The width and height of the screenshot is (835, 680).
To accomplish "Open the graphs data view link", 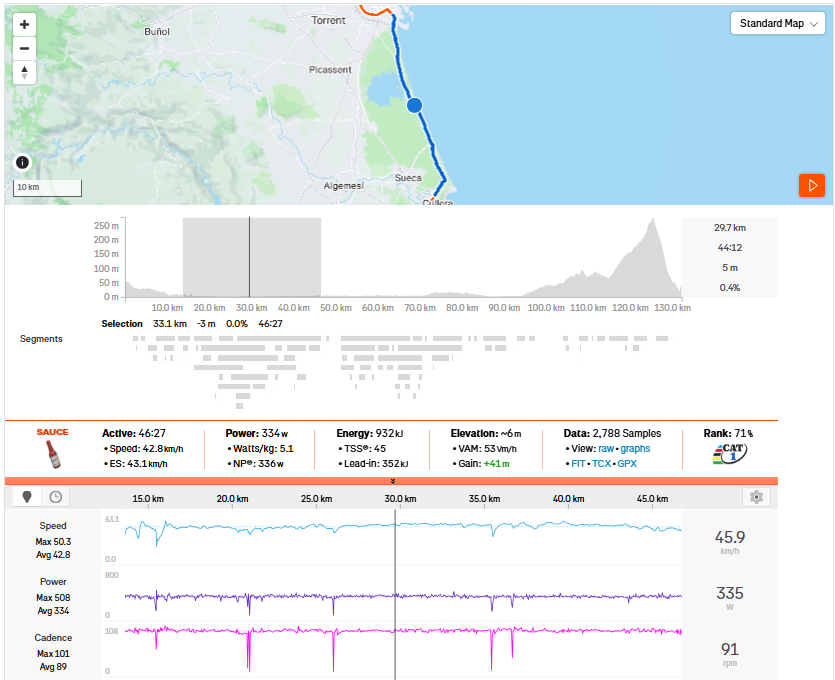I will click(635, 449).
